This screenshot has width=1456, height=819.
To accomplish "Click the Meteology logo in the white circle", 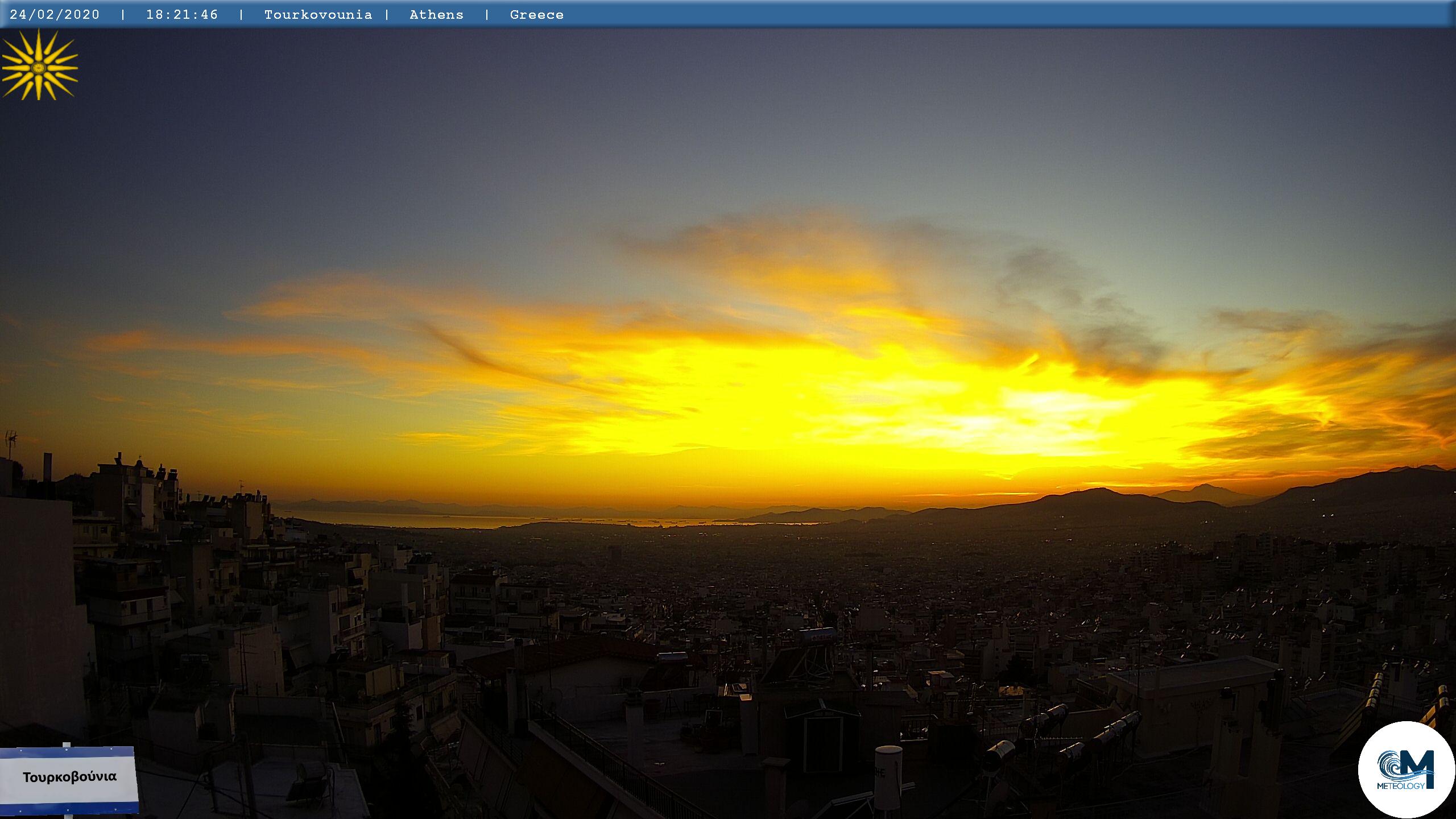I will (1406, 769).
